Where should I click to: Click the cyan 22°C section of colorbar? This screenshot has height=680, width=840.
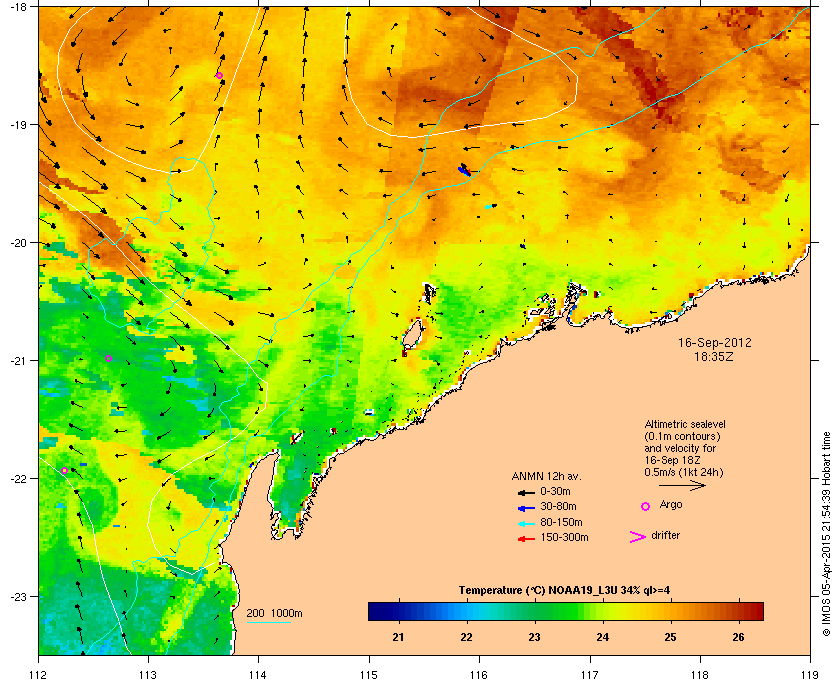(x=467, y=611)
